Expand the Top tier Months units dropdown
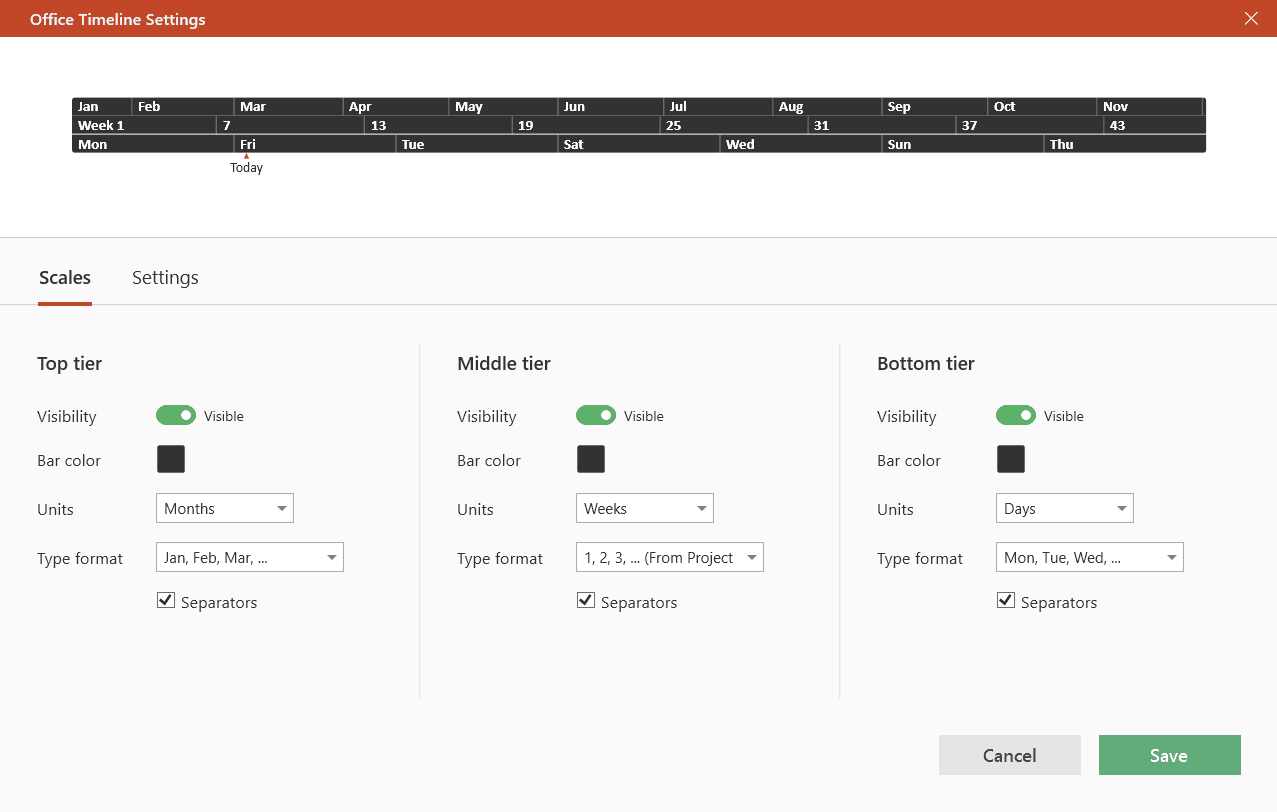This screenshot has height=812, width=1277. coord(225,508)
